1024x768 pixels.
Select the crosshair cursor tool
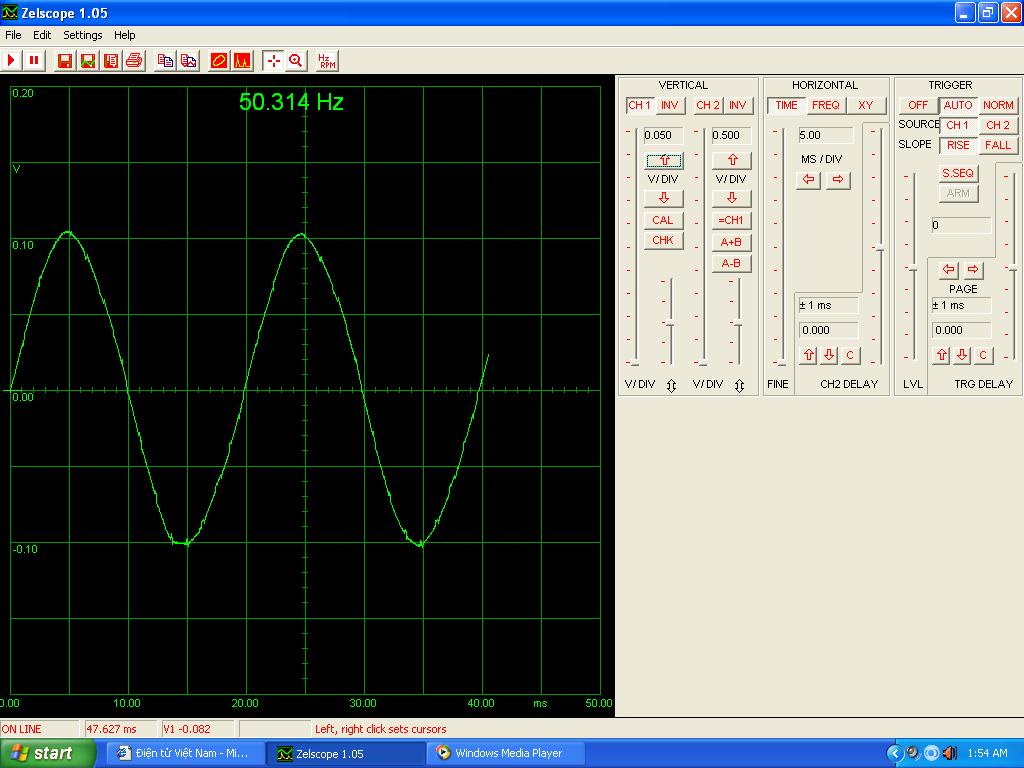point(273,60)
